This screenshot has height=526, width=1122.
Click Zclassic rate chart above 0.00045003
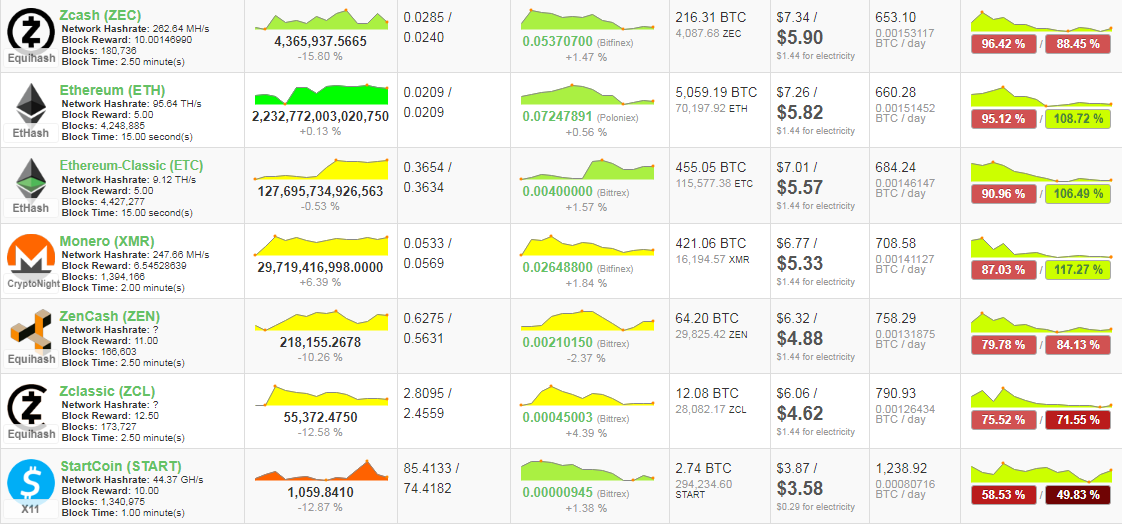(x=587, y=395)
